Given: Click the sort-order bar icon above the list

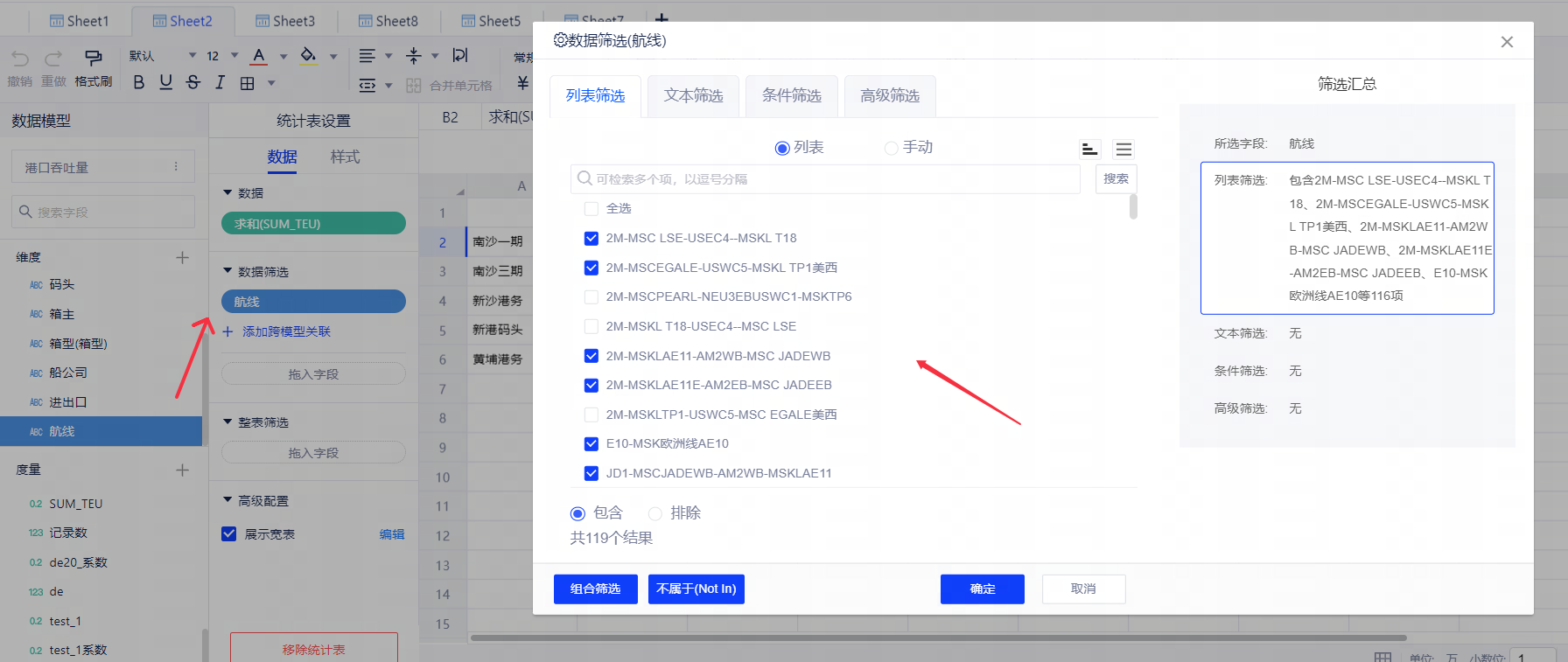Looking at the screenshot, I should click(1089, 149).
